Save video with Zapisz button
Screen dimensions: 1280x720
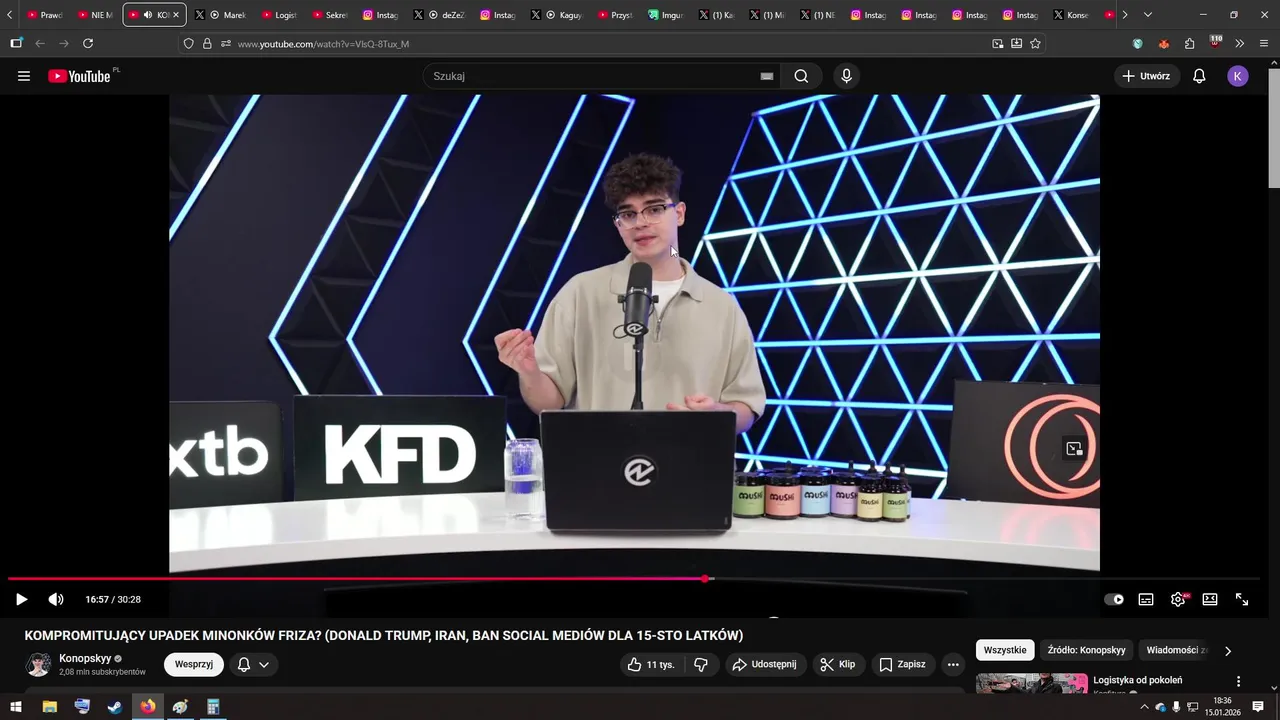coord(902,664)
